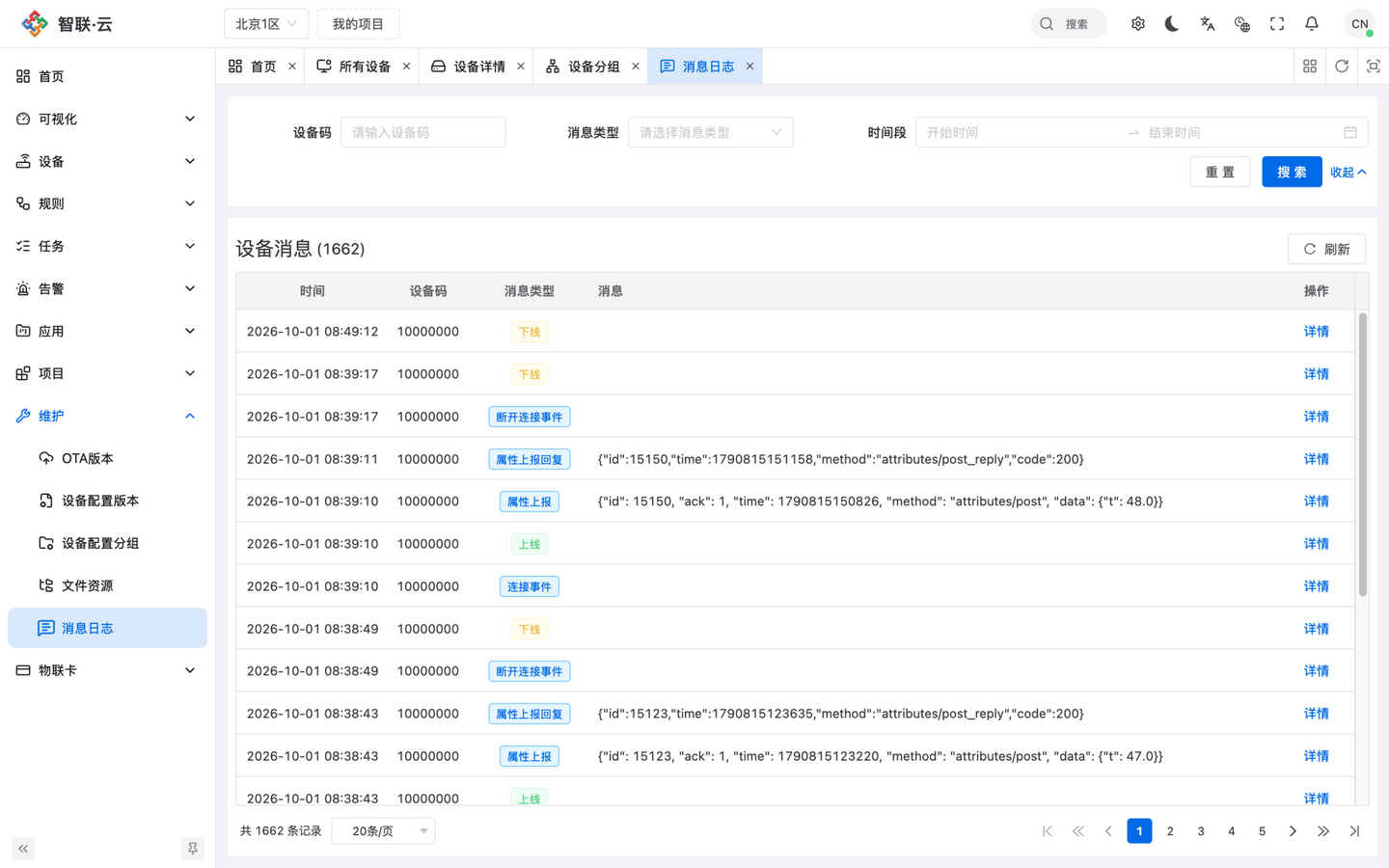Close the 设备分组 tab

[636, 67]
